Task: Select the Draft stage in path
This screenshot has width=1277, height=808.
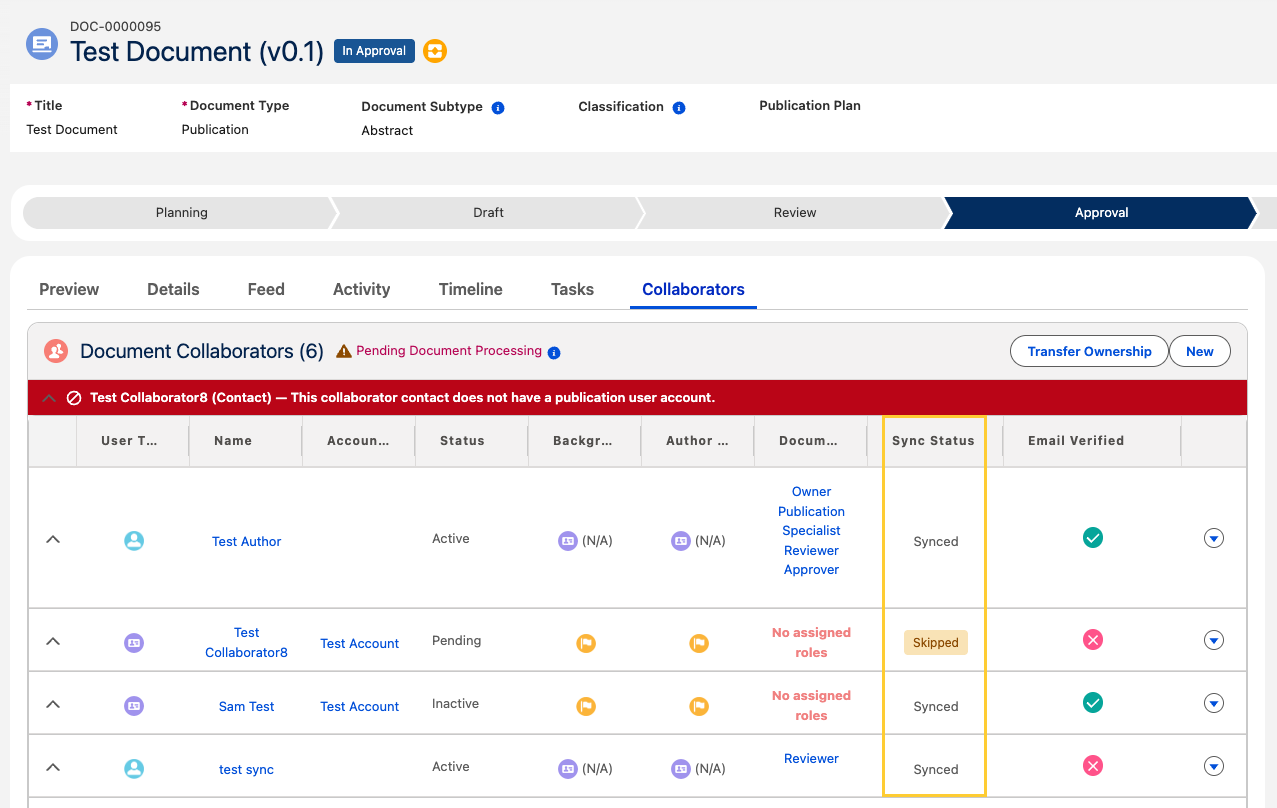Action: click(x=488, y=212)
